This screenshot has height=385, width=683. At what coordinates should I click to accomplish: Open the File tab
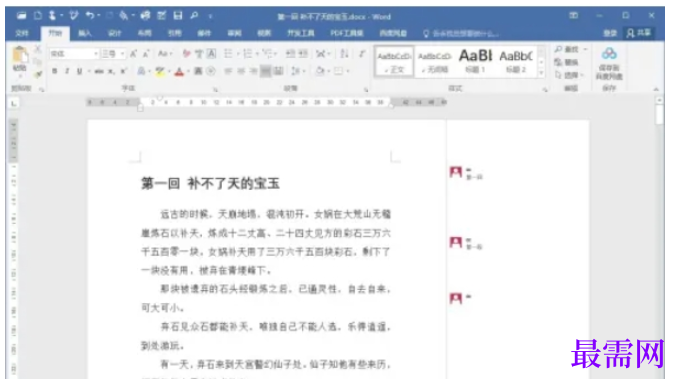click(21, 34)
